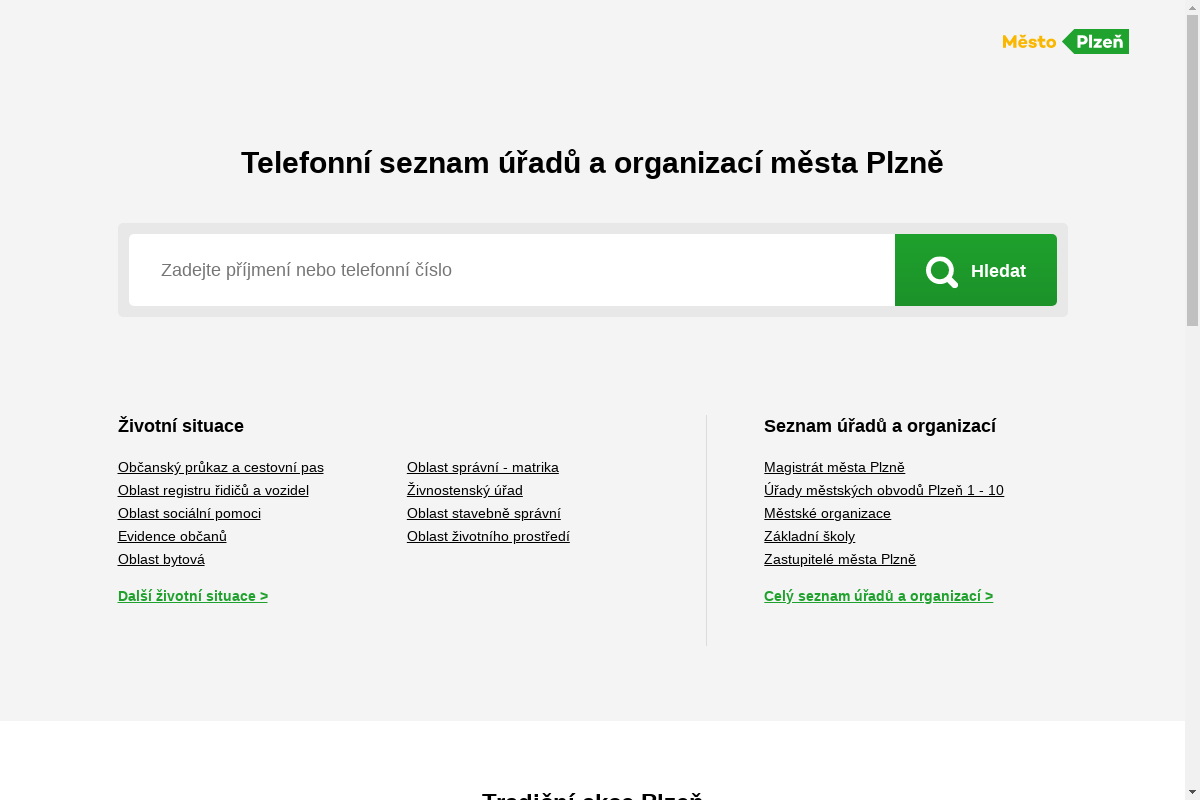
Task: Open the Městské organizace listing
Action: (827, 513)
